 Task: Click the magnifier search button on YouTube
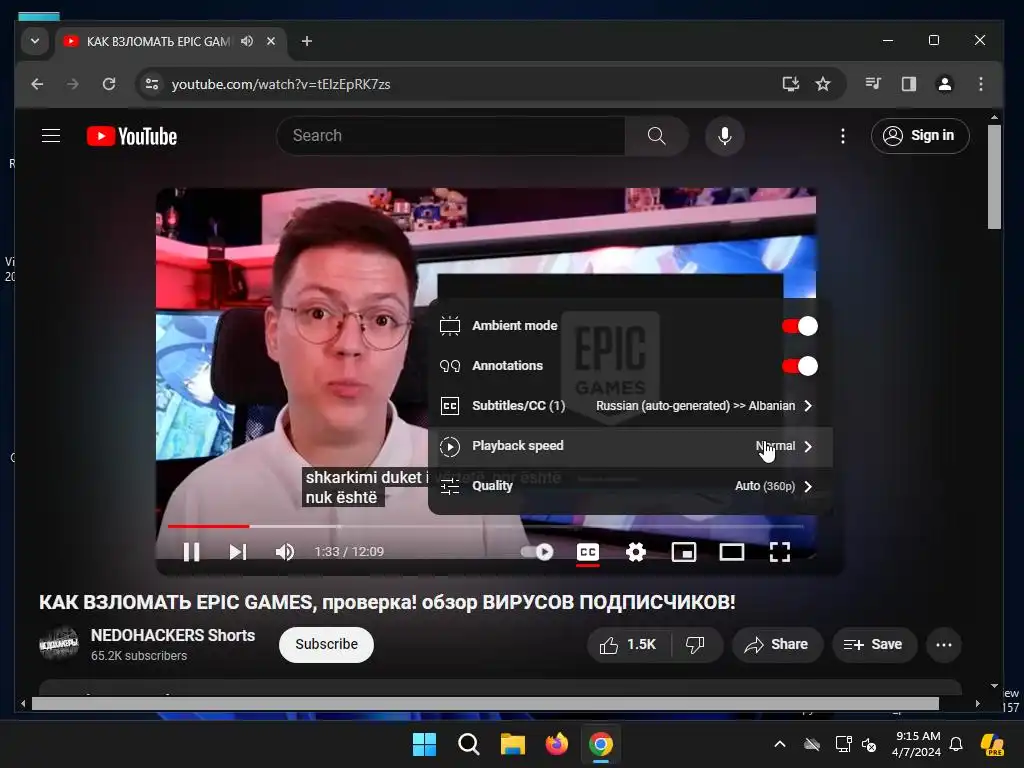(656, 136)
